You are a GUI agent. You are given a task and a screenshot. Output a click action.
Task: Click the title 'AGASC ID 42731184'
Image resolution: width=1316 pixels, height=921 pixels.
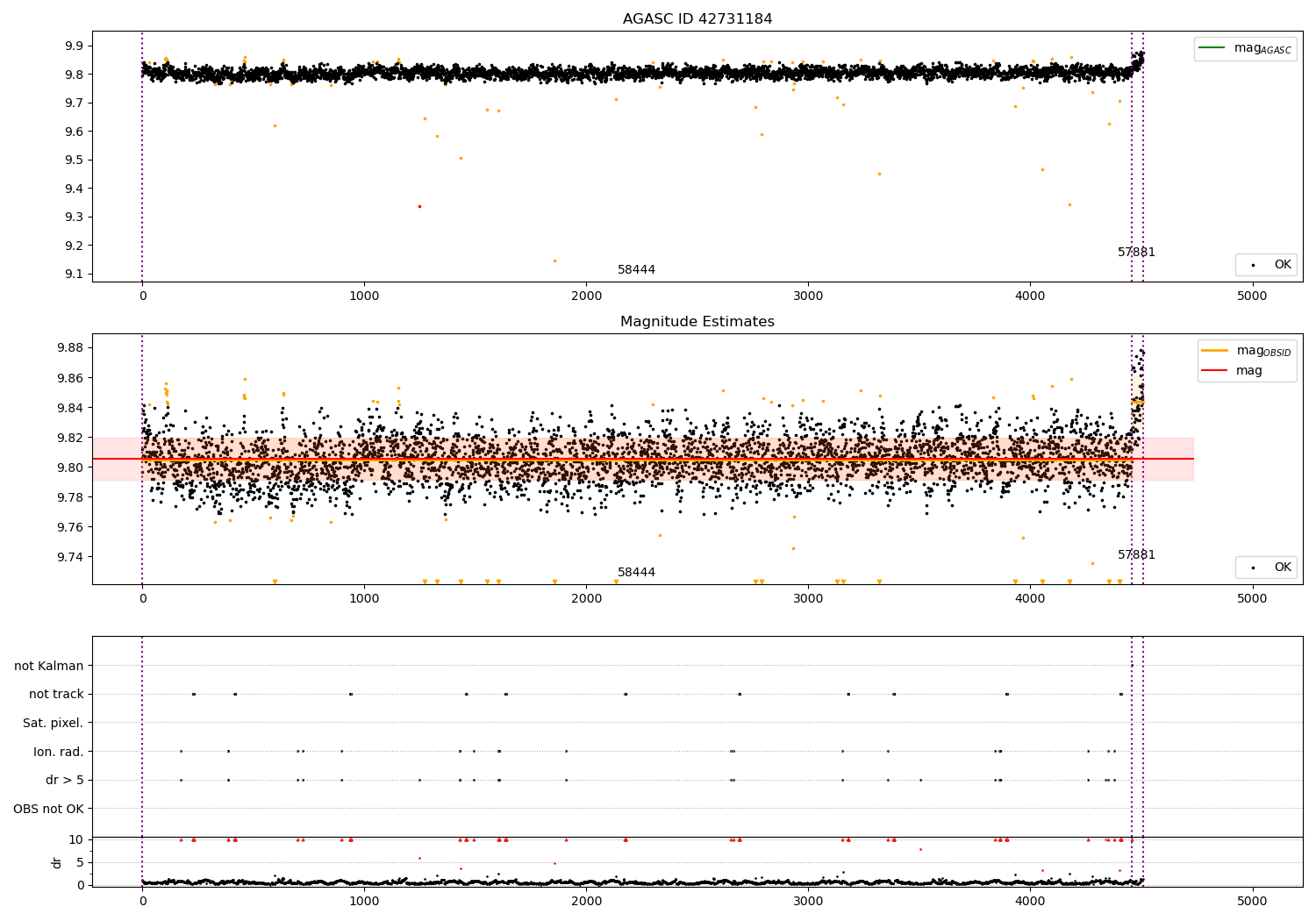pyautogui.click(x=697, y=19)
